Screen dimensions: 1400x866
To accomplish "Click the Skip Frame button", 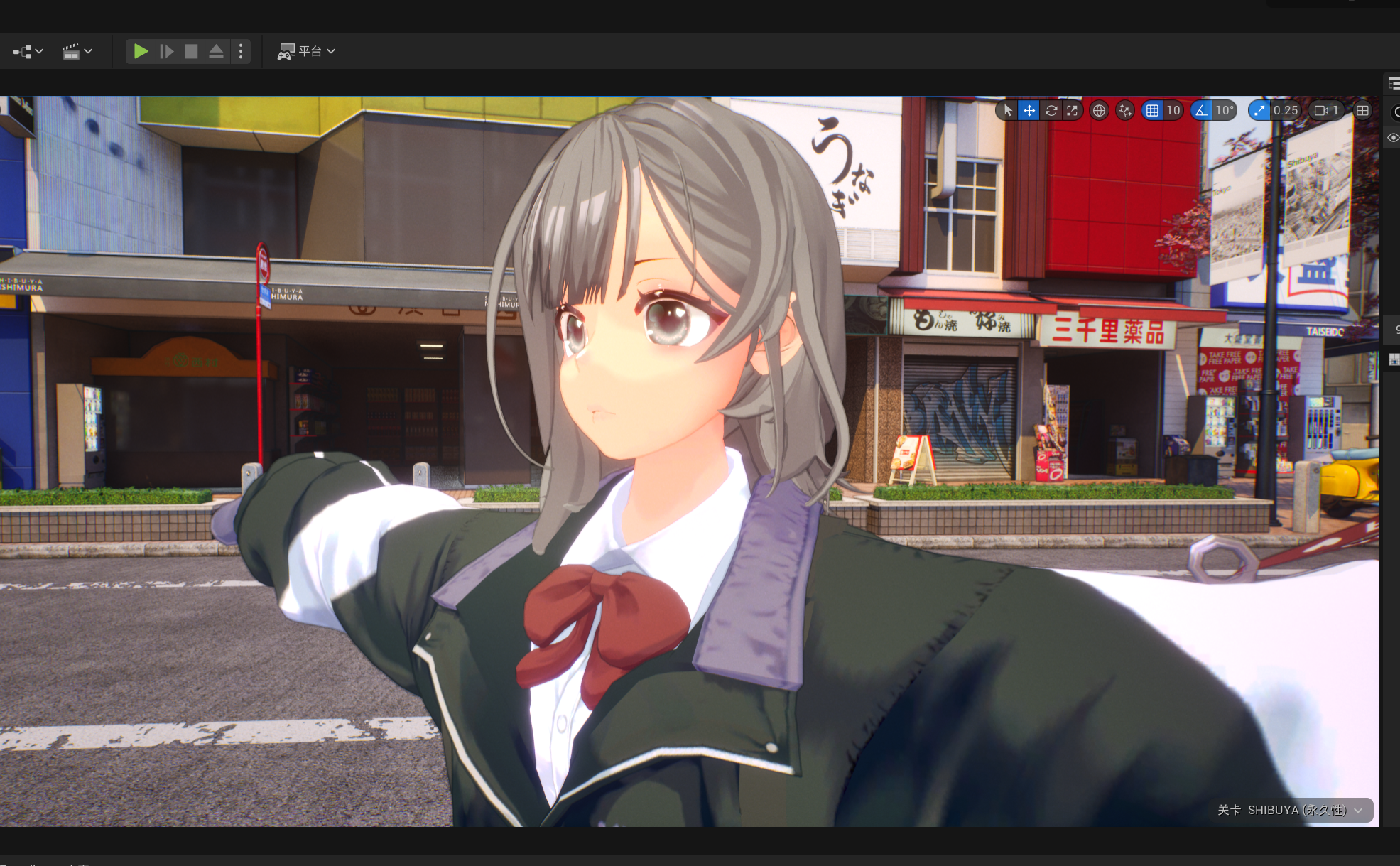I will pos(167,51).
